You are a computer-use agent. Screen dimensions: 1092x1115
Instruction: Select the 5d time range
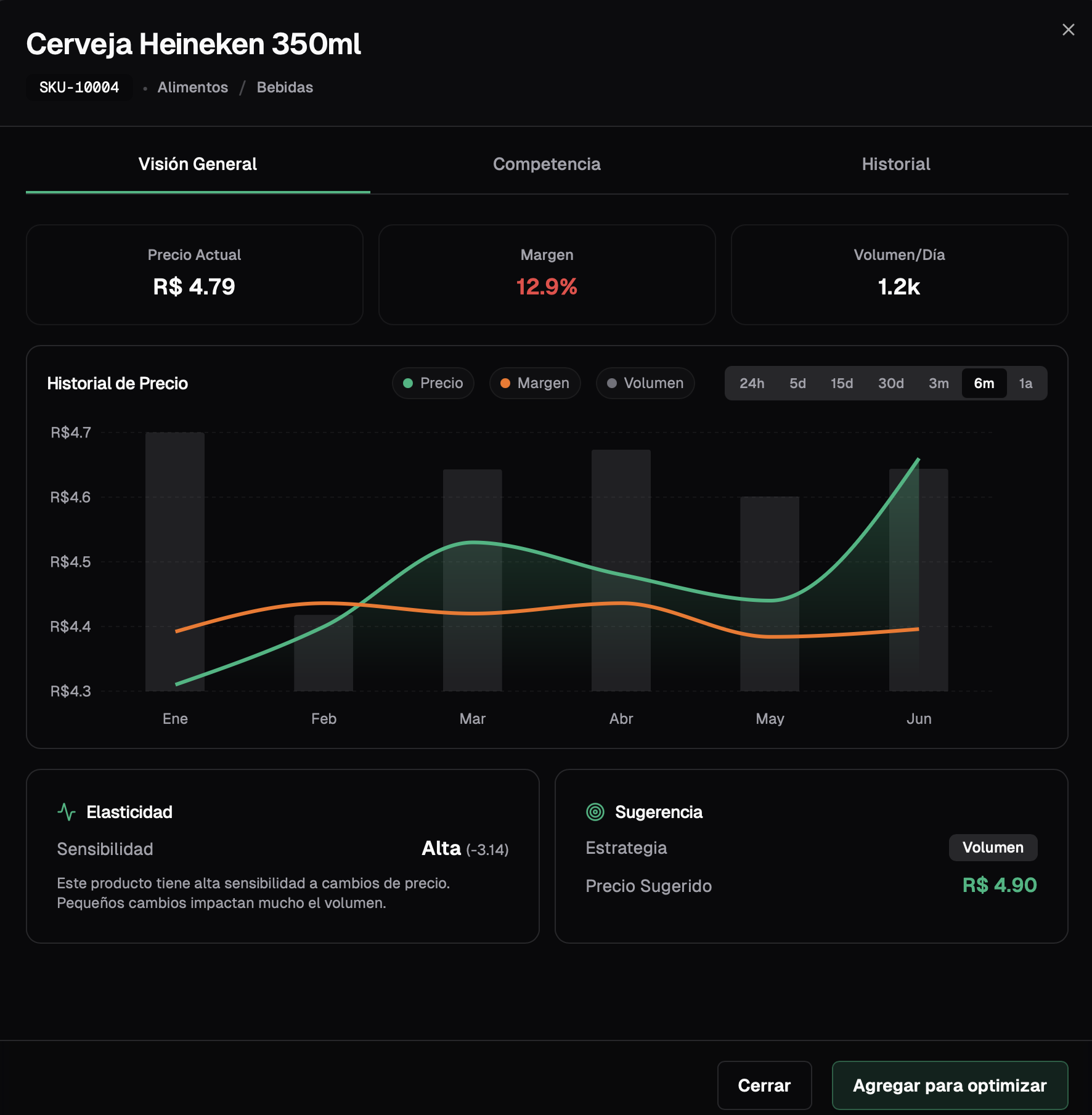797,383
